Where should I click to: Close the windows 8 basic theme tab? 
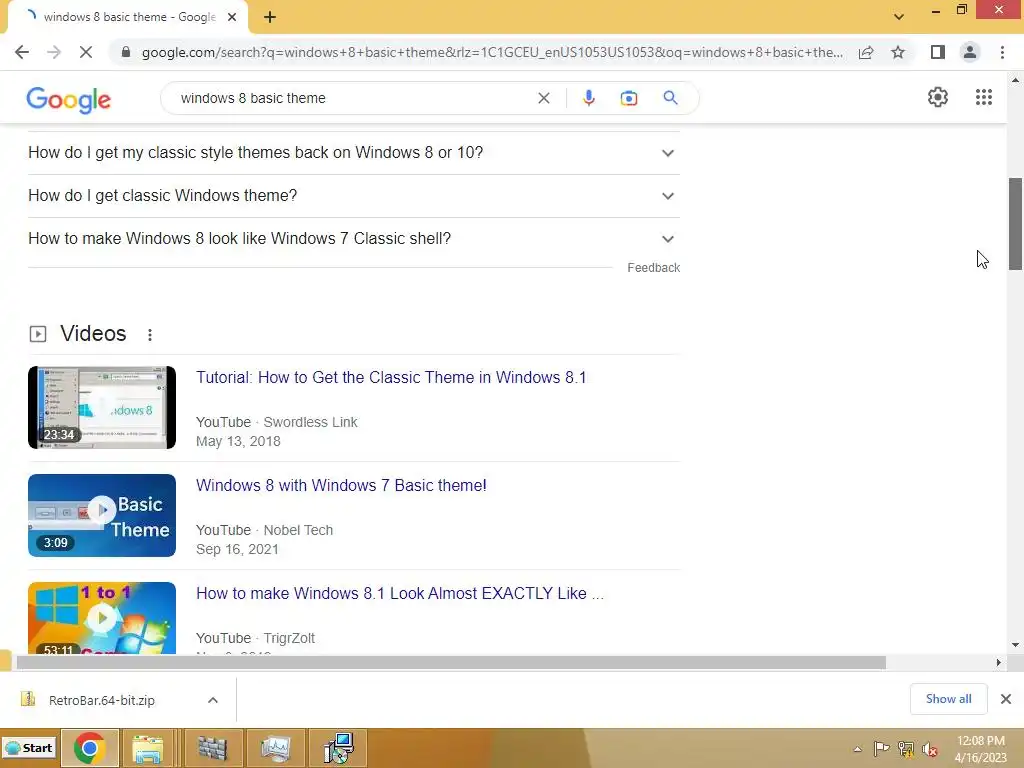tap(232, 17)
